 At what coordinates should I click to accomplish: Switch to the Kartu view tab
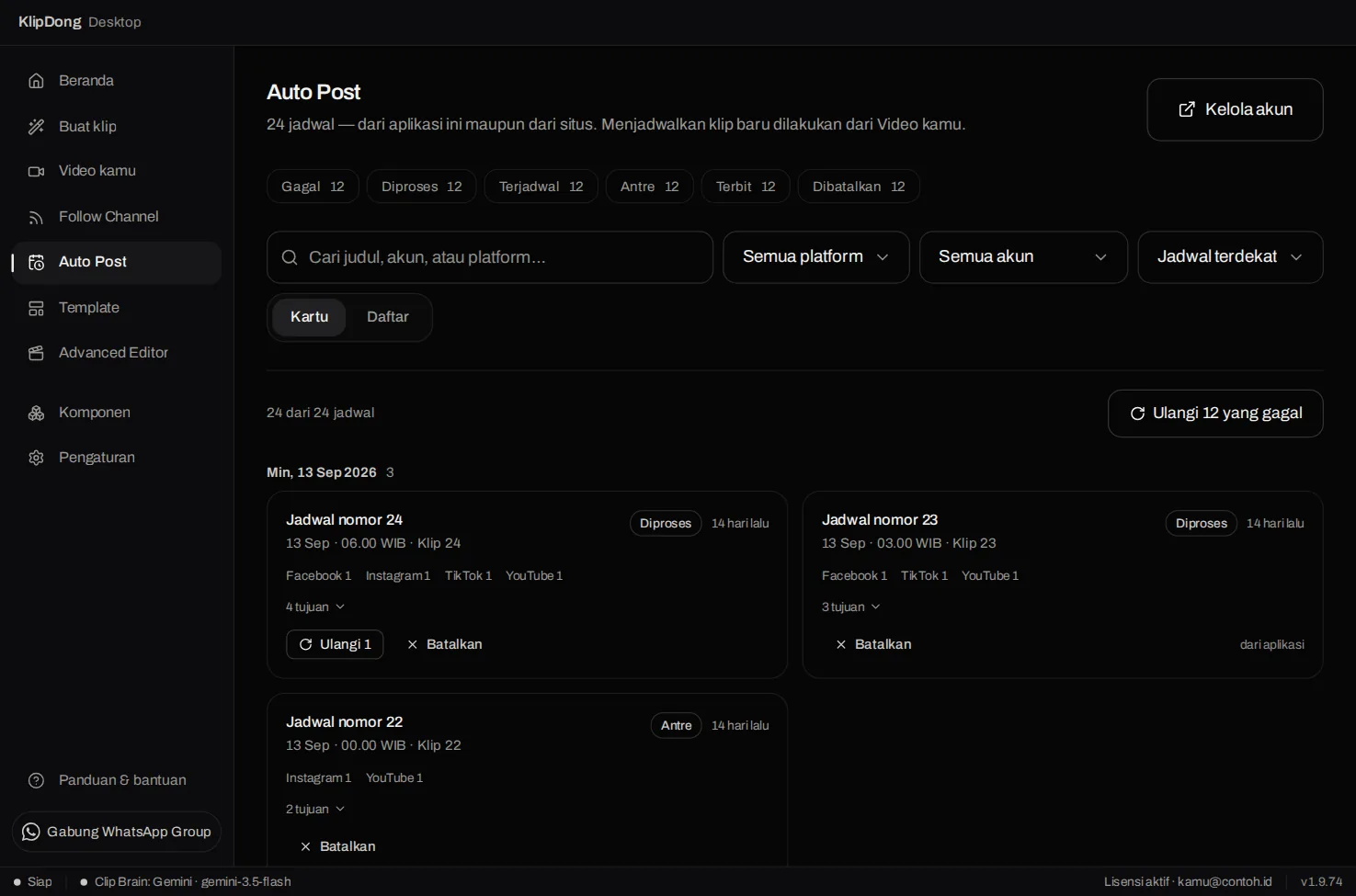[x=309, y=317]
